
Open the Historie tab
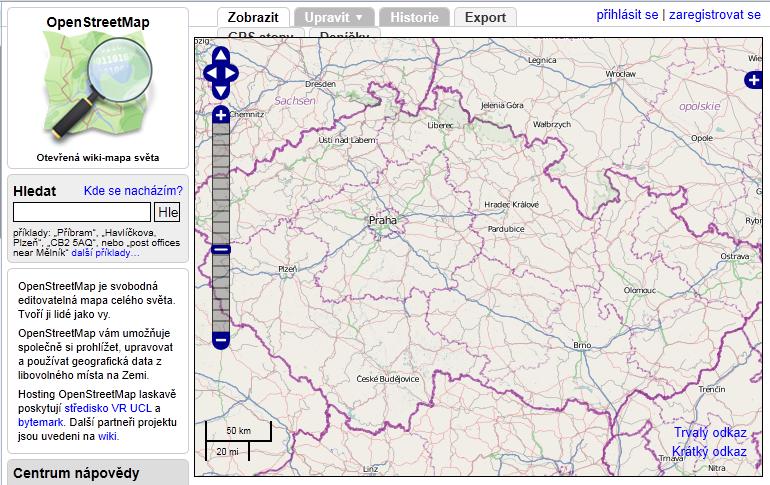414,18
